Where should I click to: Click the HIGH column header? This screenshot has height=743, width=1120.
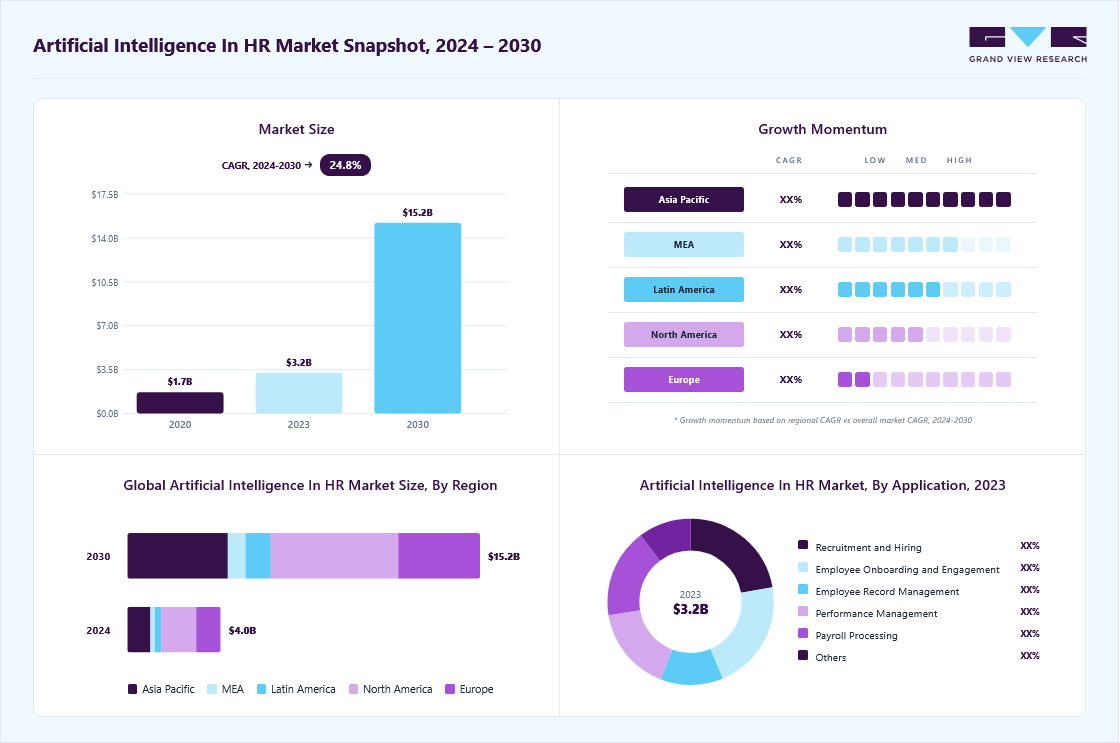(x=959, y=160)
